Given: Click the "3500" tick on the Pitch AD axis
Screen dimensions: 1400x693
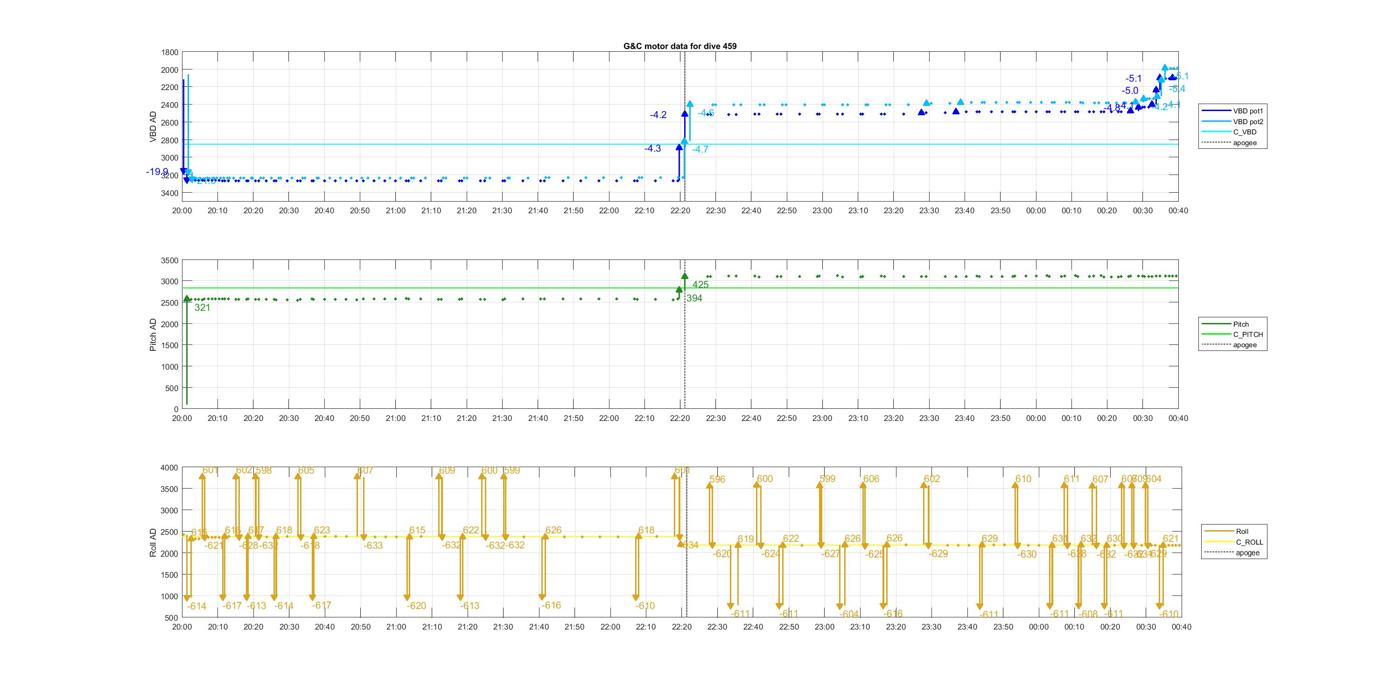Looking at the screenshot, I should [170, 260].
